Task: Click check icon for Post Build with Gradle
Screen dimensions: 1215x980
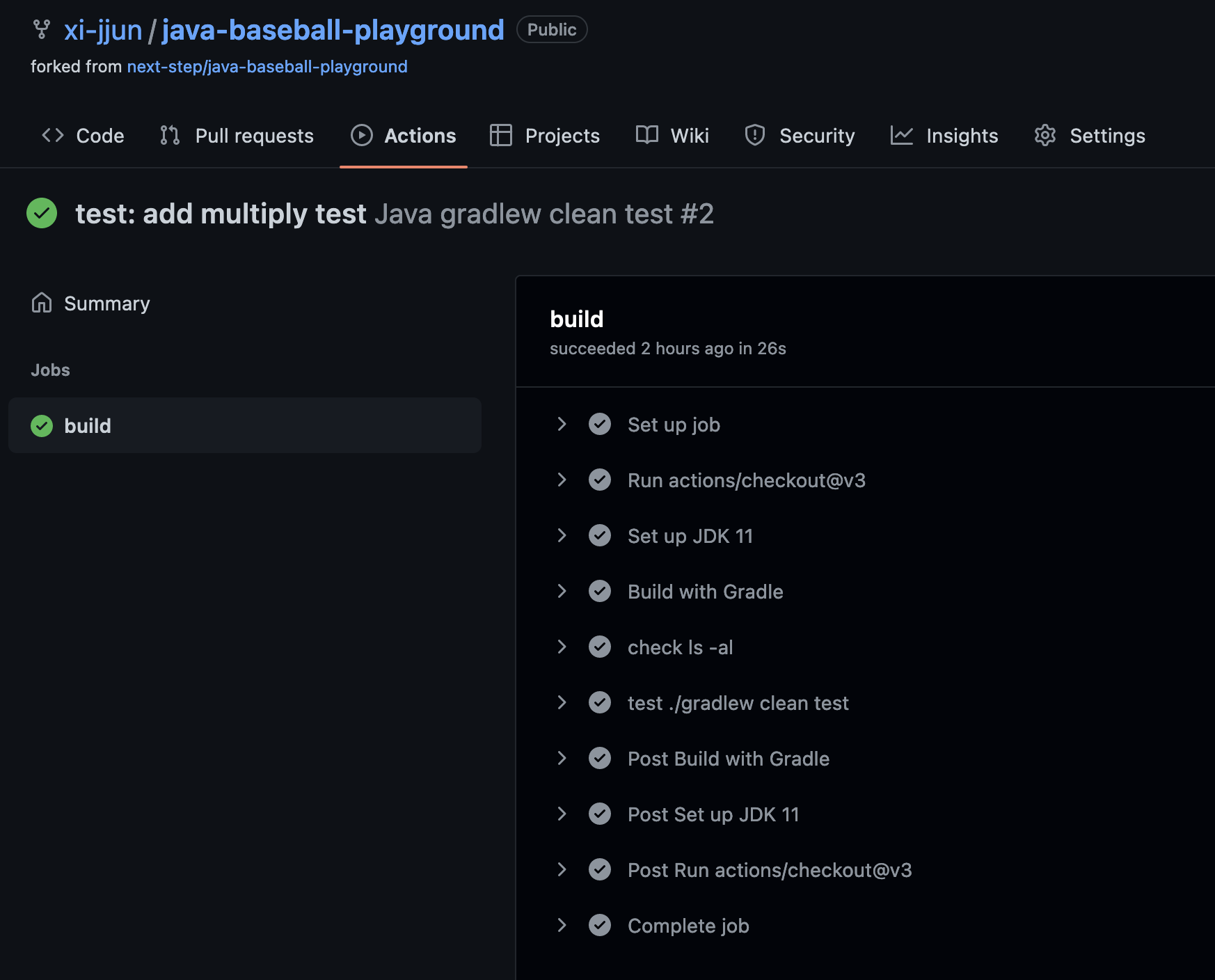Action: pyautogui.click(x=600, y=758)
